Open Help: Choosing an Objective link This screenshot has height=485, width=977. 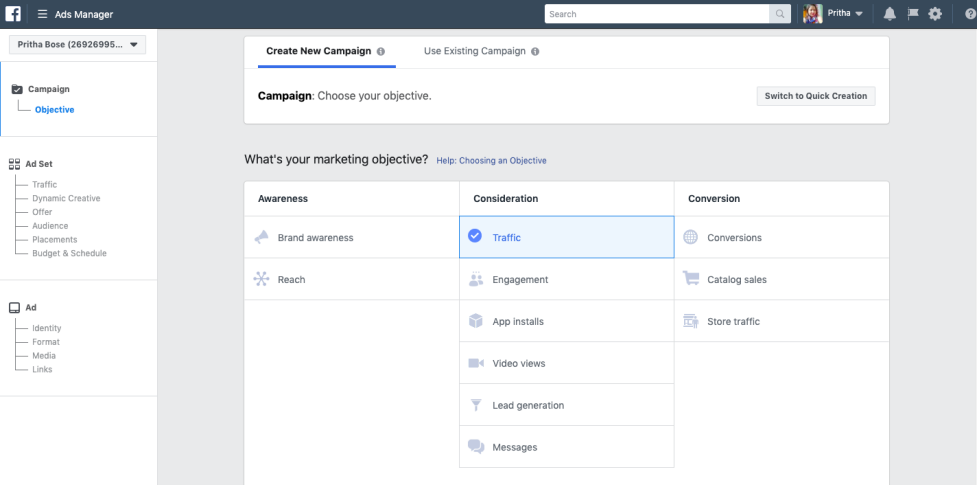pos(492,161)
